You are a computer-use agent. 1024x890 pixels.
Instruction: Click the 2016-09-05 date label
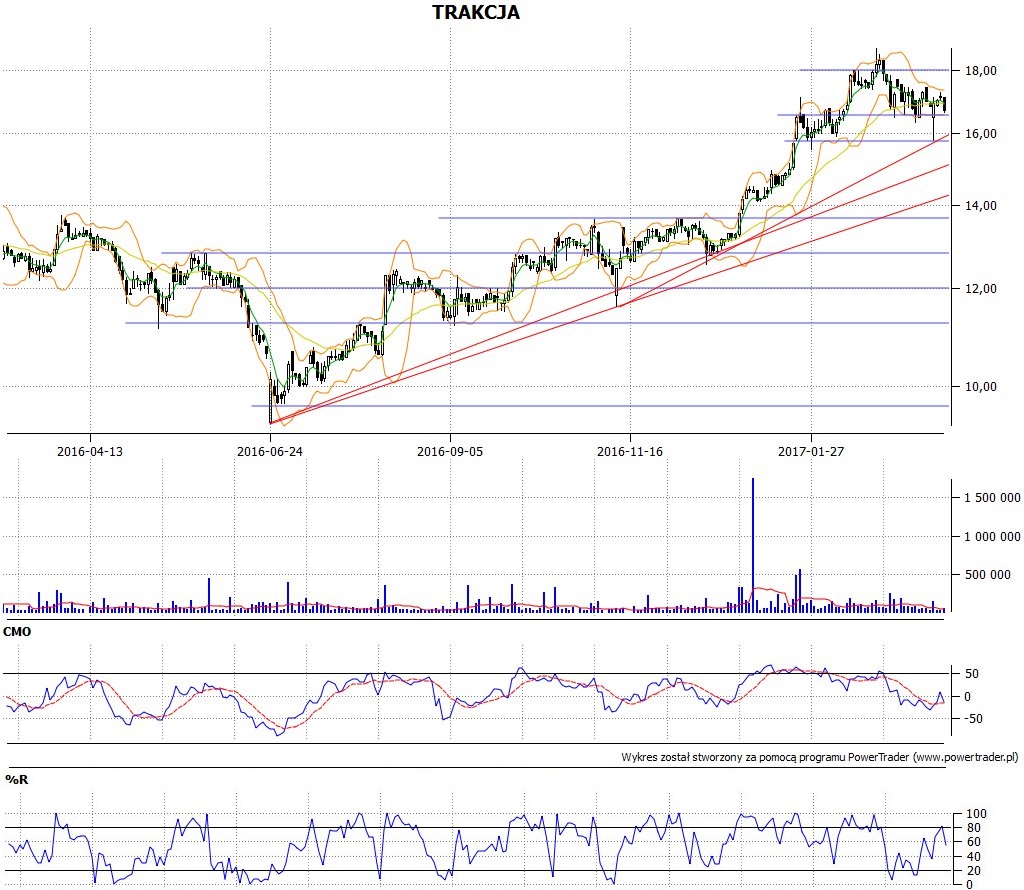(450, 451)
